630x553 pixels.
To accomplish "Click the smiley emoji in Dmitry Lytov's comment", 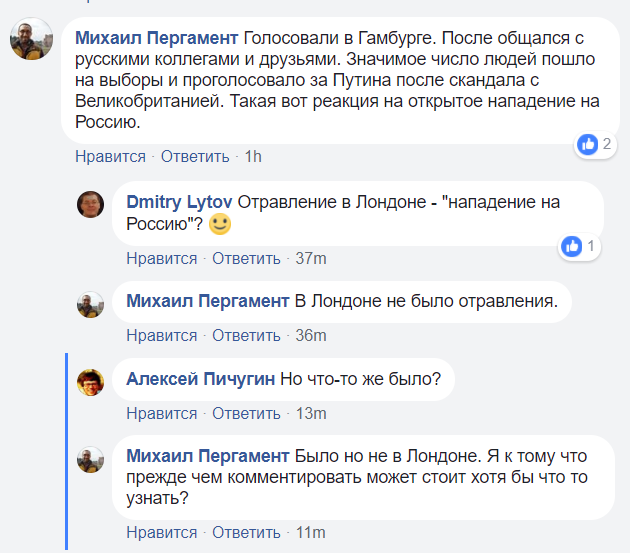I will point(220,223).
